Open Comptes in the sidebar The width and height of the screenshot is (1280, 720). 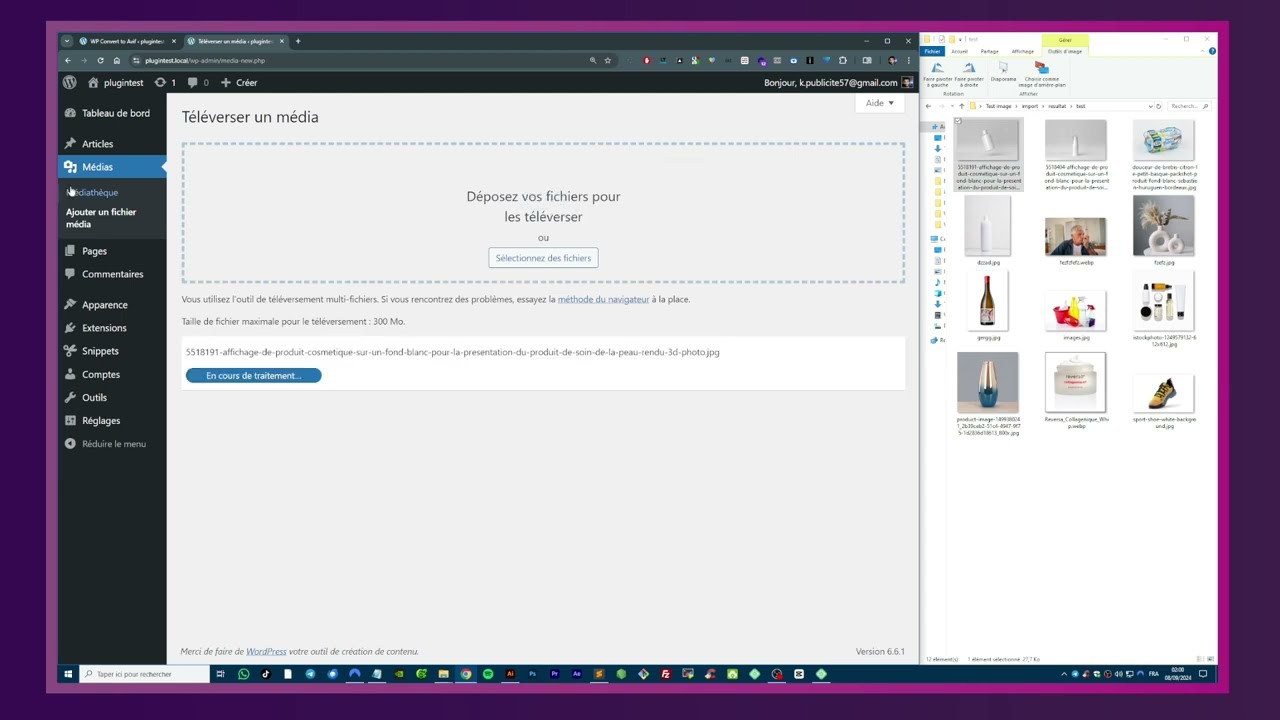[x=112, y=374]
